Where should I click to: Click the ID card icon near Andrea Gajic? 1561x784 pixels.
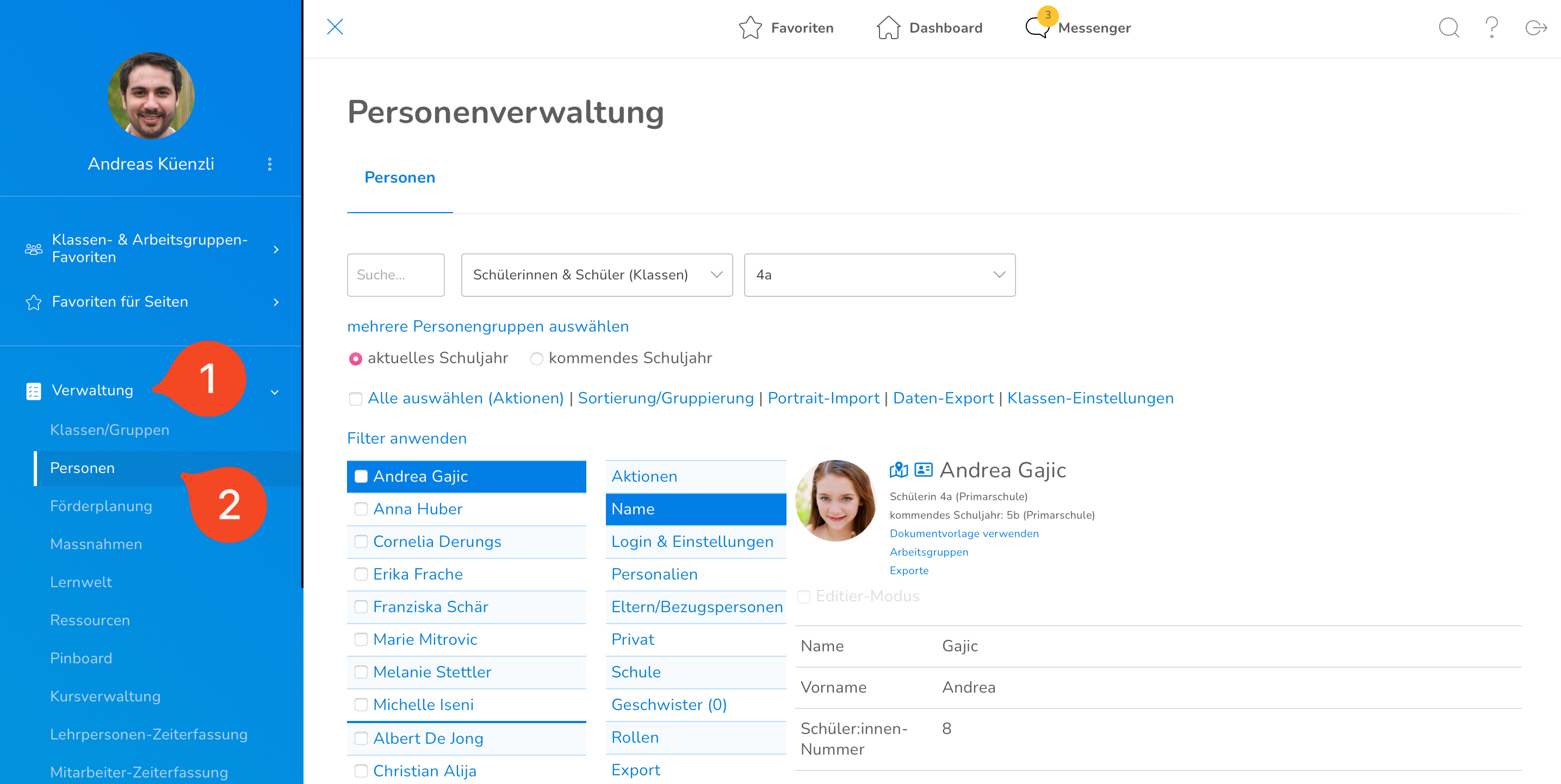pyautogui.click(x=923, y=470)
